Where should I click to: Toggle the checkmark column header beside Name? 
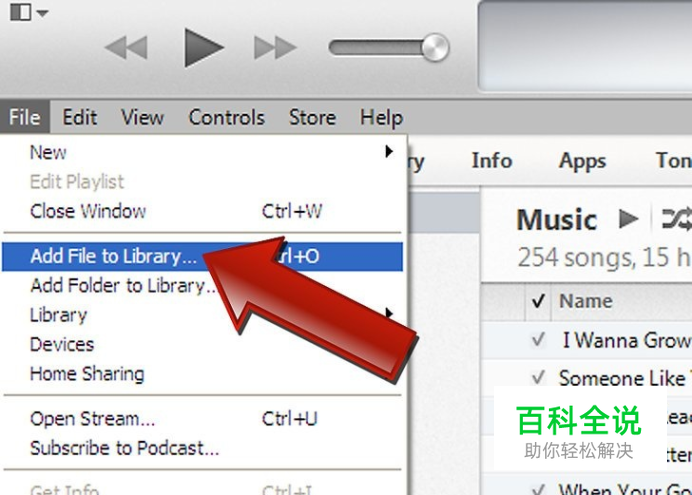(538, 302)
